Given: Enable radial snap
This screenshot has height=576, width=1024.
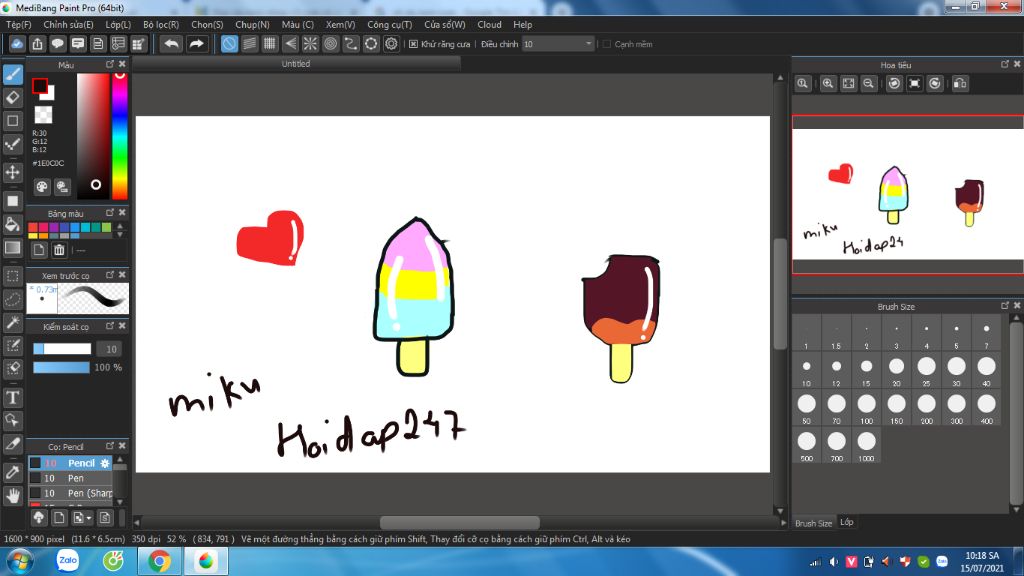Looking at the screenshot, I should [x=310, y=44].
